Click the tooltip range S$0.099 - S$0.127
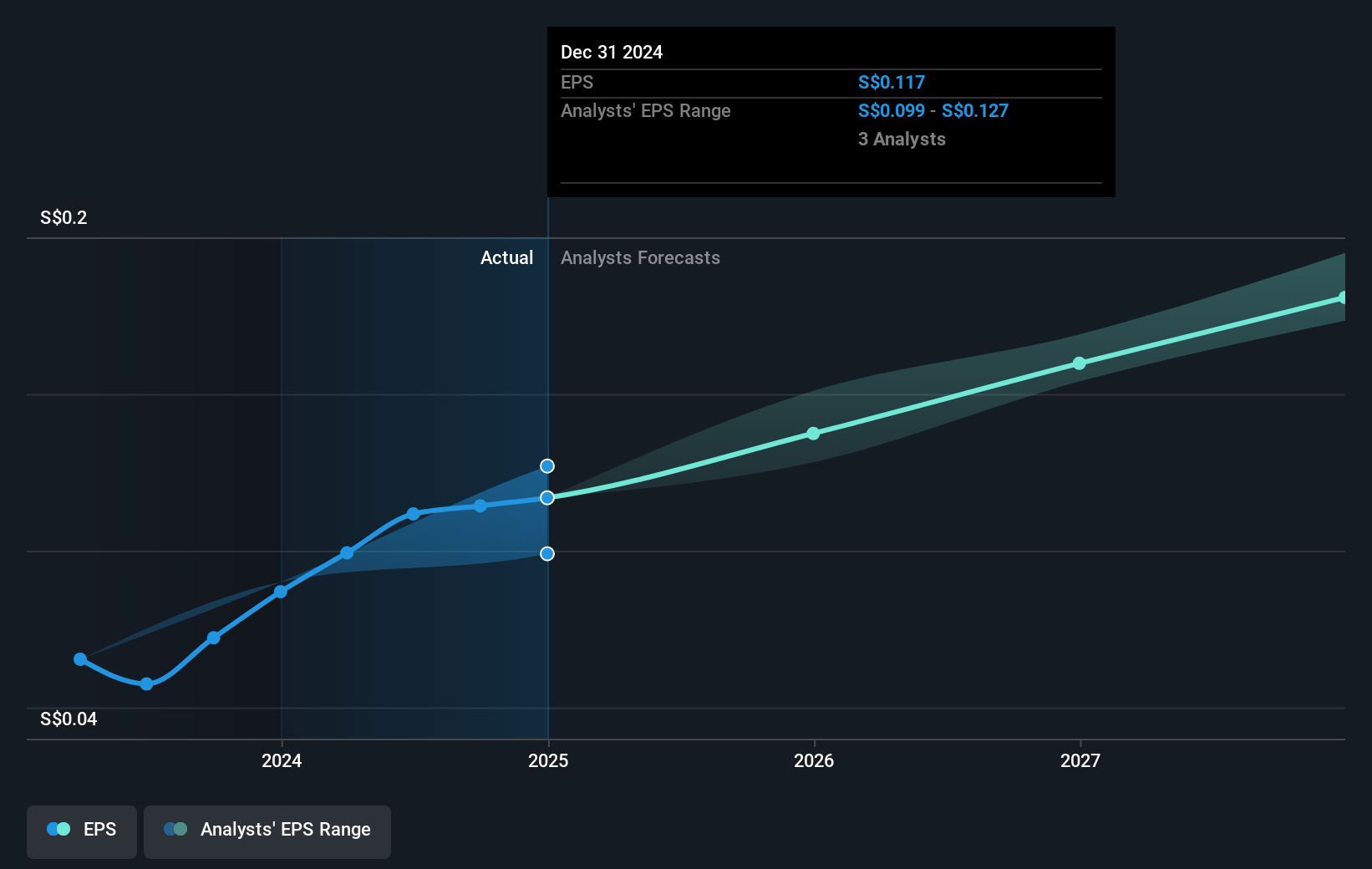The image size is (1372, 869). pyautogui.click(x=933, y=111)
